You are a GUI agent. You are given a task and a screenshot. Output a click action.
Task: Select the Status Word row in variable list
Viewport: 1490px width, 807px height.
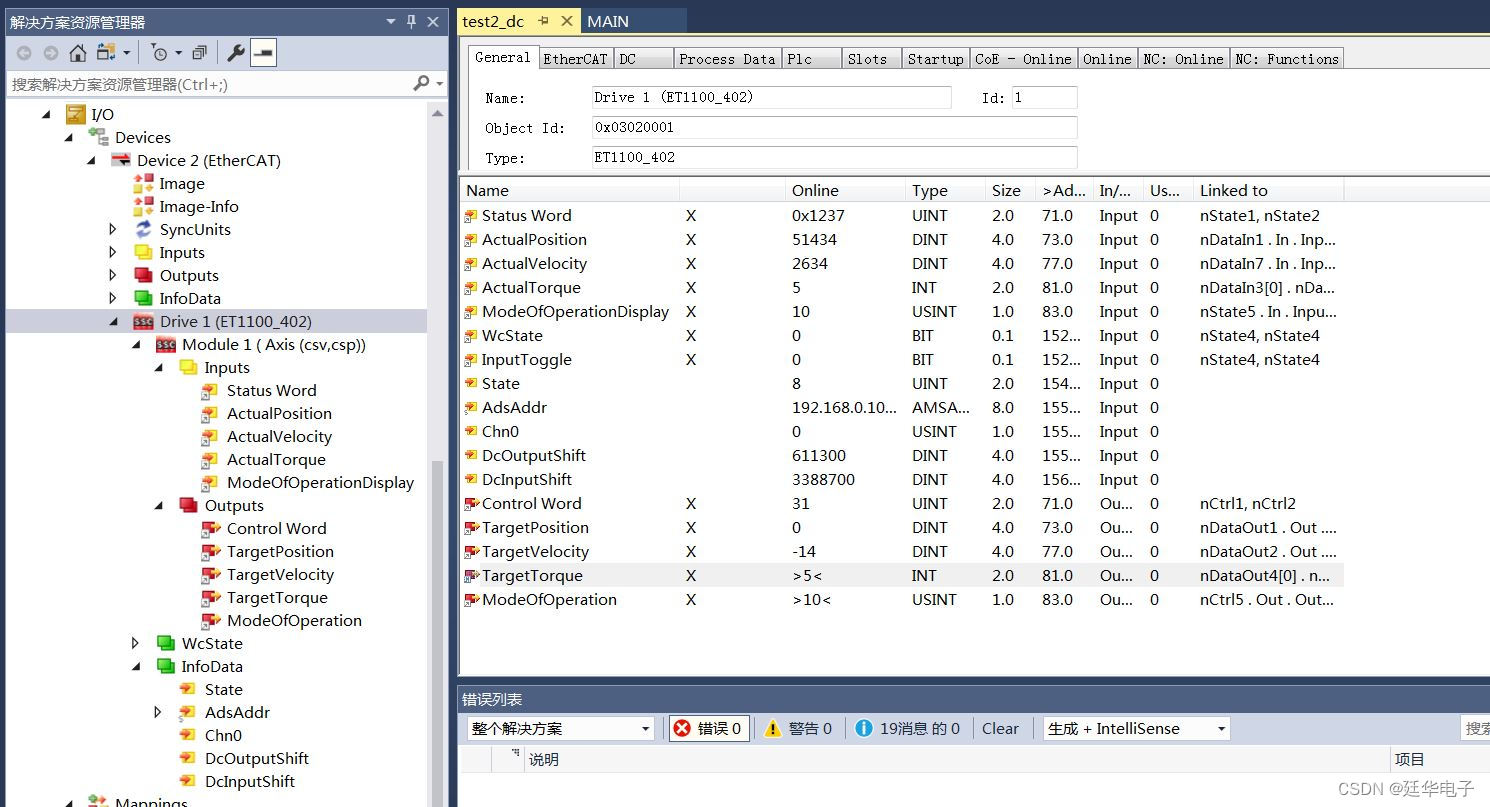click(902, 216)
